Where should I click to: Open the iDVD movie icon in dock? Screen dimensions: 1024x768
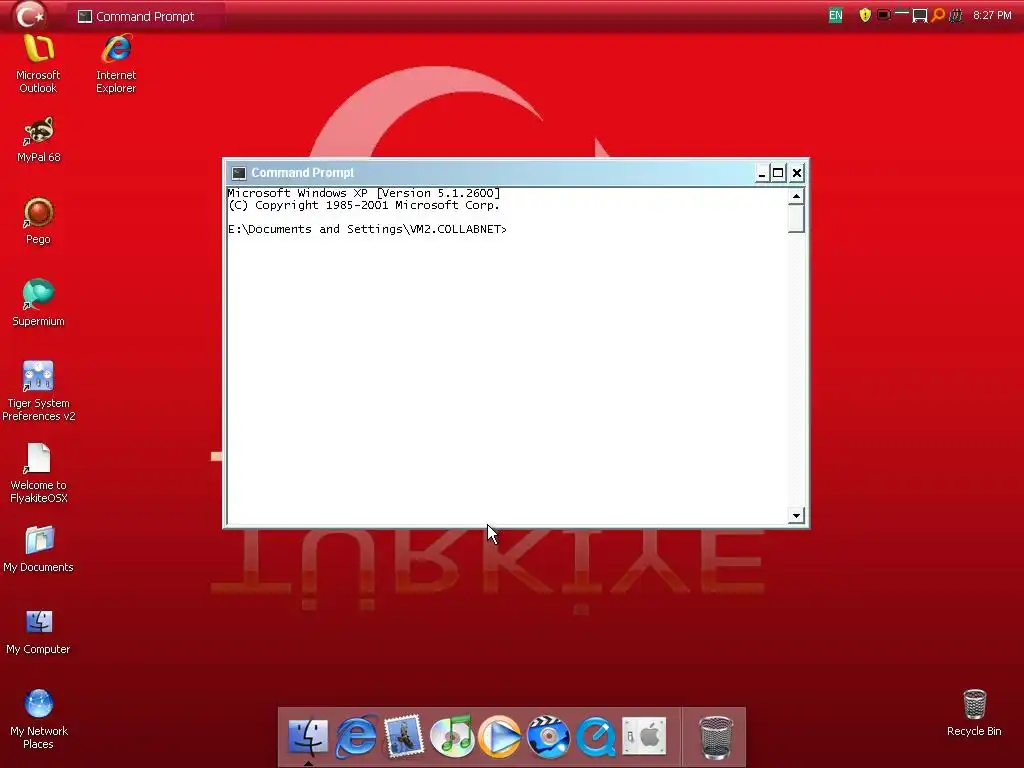pyautogui.click(x=548, y=737)
